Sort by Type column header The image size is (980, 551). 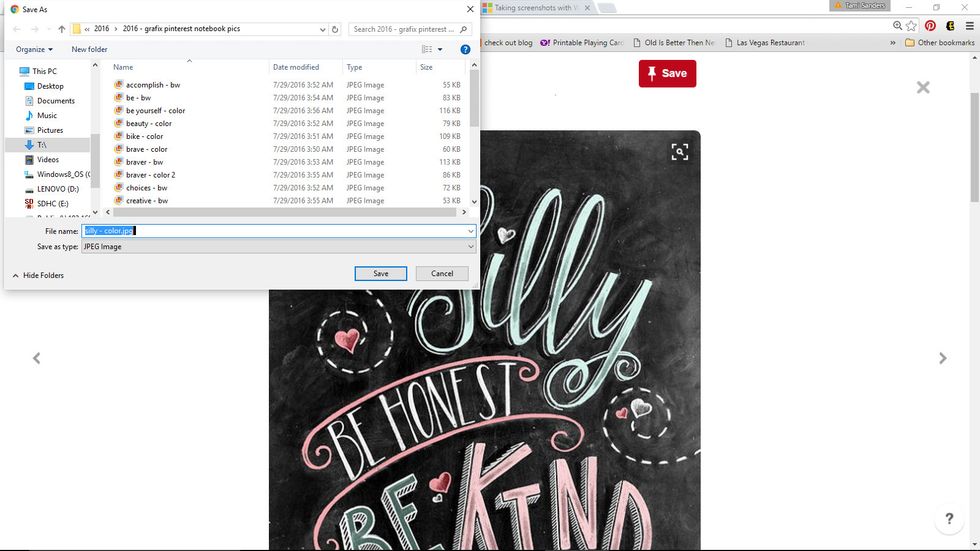click(x=354, y=67)
